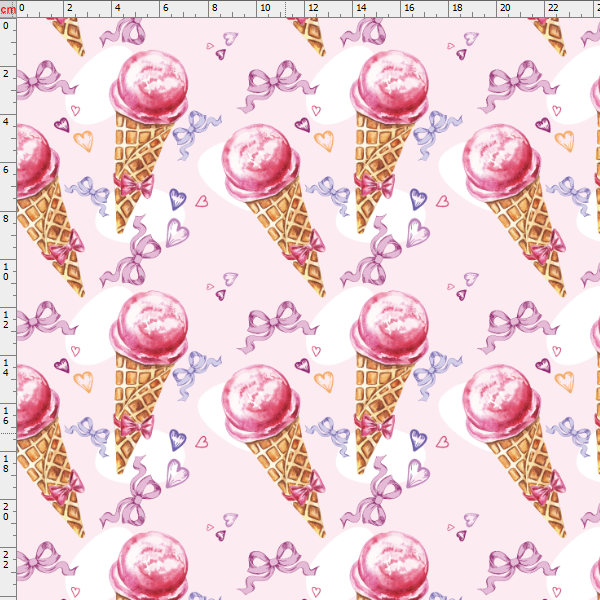Click the 10 mark on vertical ruler
The height and width of the screenshot is (600, 600).
pos(6,271)
